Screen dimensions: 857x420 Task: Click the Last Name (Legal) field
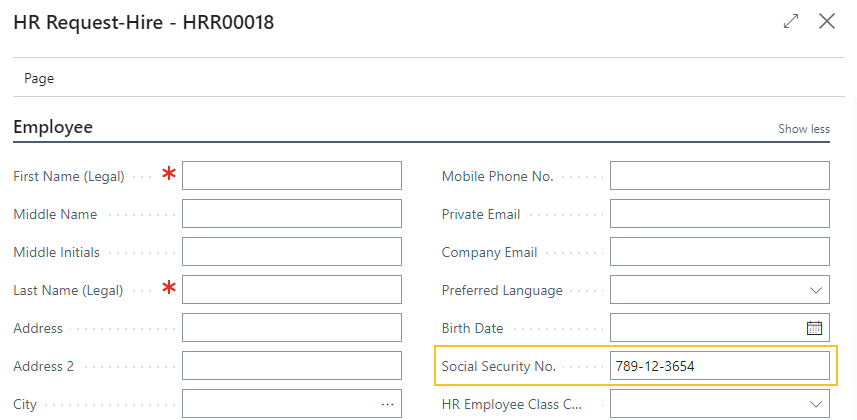point(291,290)
